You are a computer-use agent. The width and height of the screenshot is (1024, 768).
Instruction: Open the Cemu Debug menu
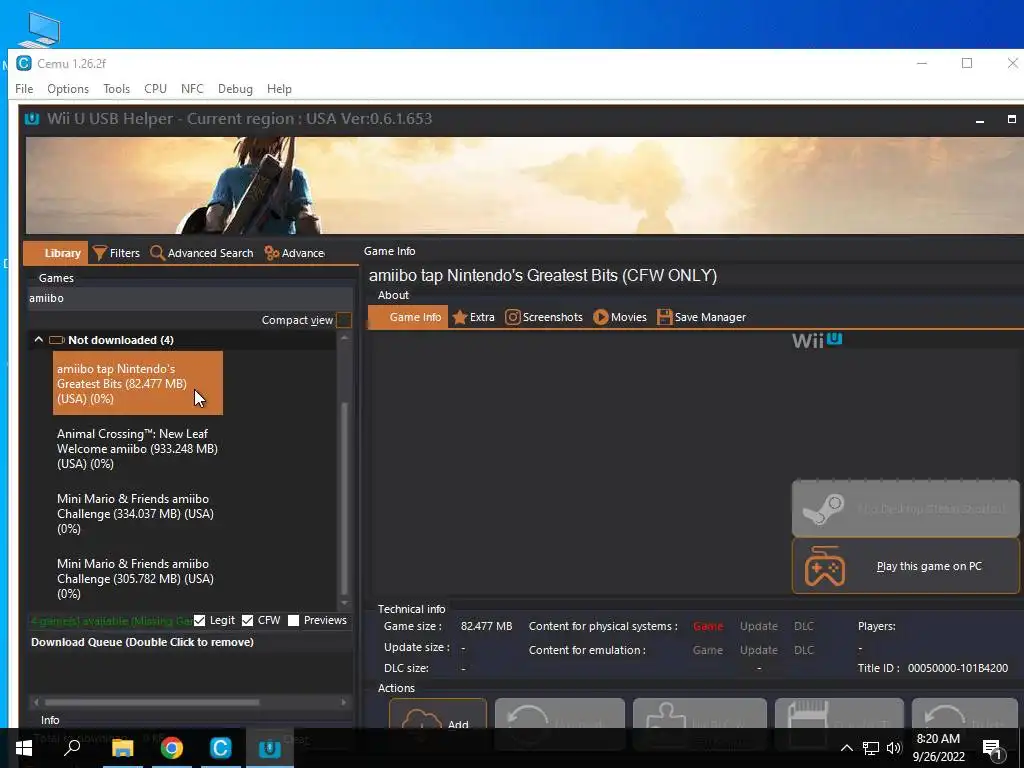235,89
